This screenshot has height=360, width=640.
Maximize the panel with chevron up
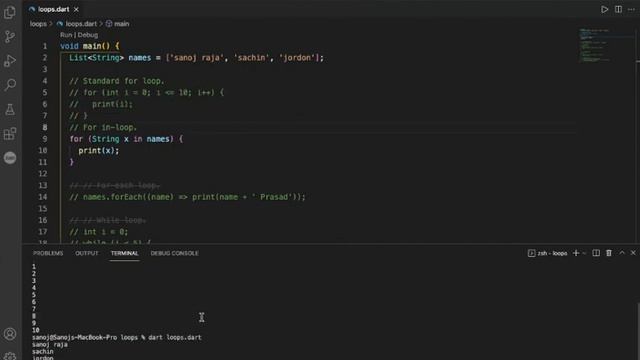point(622,253)
